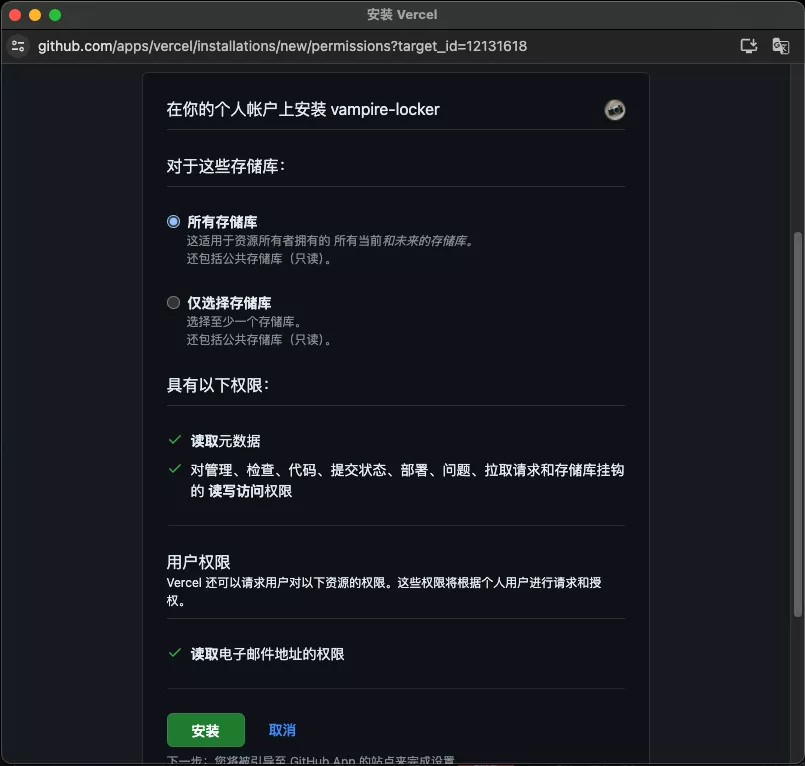
Task: Click the red close window button
Action: (15, 15)
